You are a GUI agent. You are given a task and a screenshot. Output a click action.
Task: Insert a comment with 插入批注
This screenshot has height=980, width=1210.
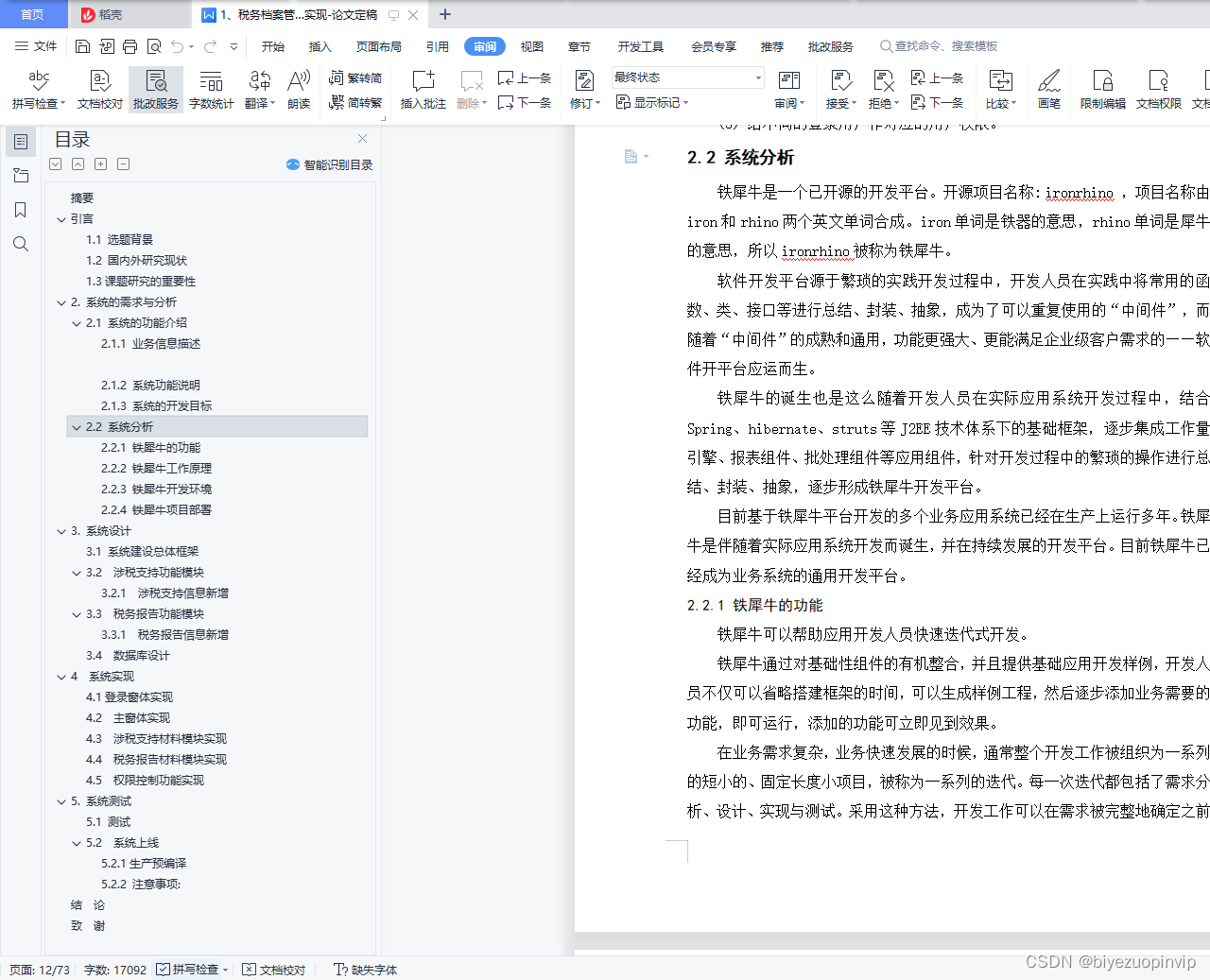point(423,90)
